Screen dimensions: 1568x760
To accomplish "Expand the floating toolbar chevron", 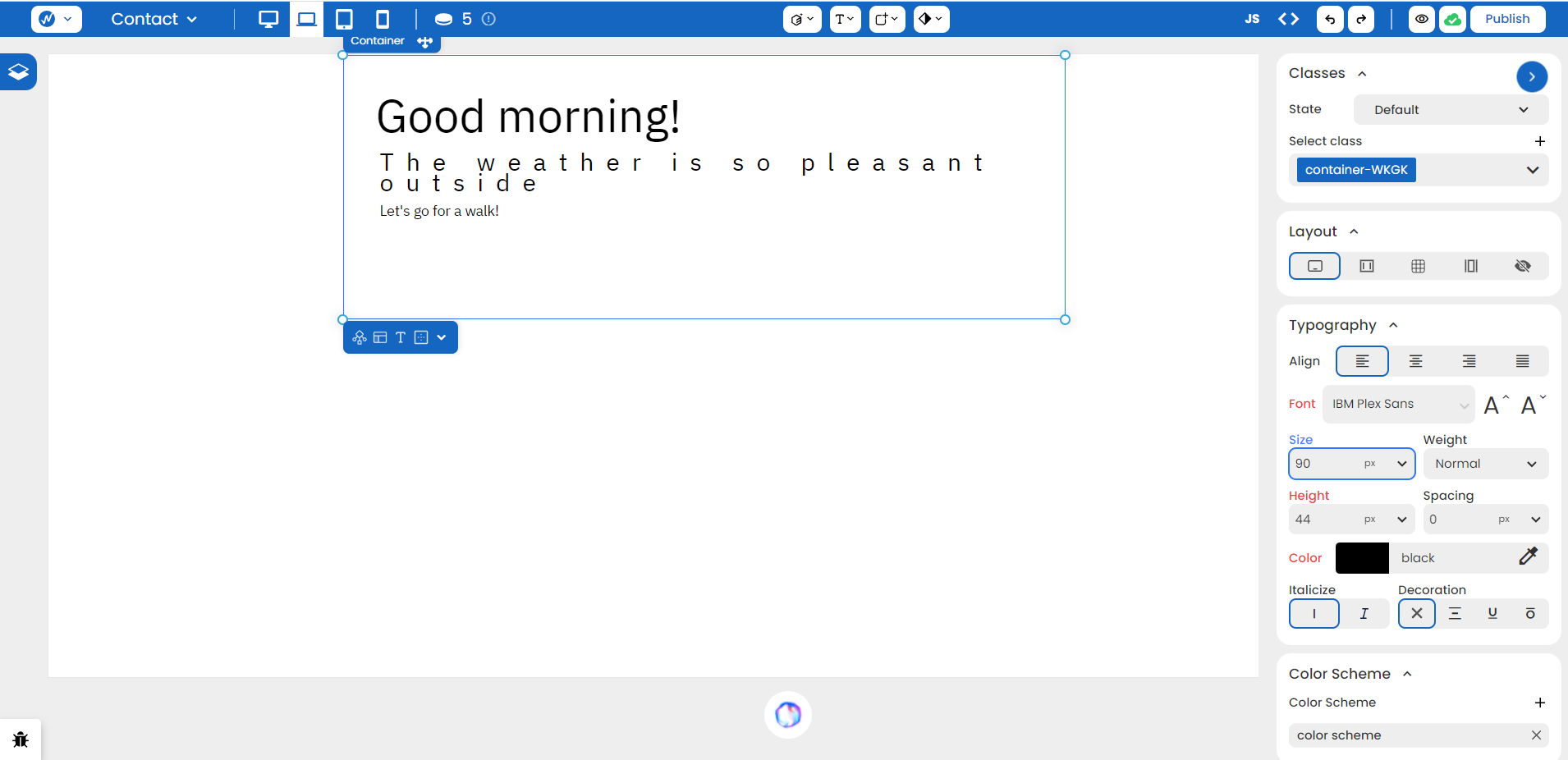I will point(442,337).
